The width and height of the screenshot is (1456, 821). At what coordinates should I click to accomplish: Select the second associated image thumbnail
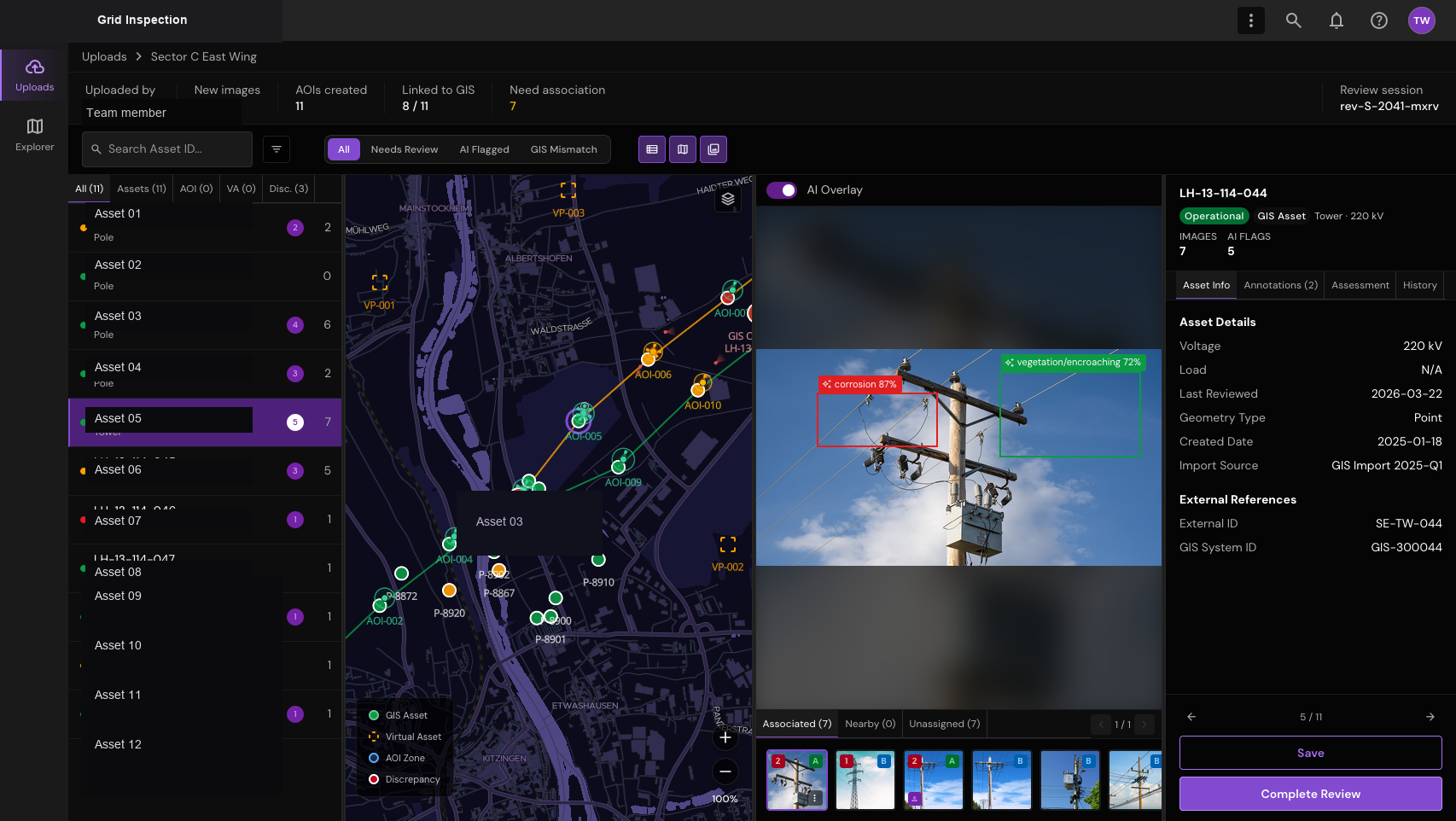[x=865, y=780]
